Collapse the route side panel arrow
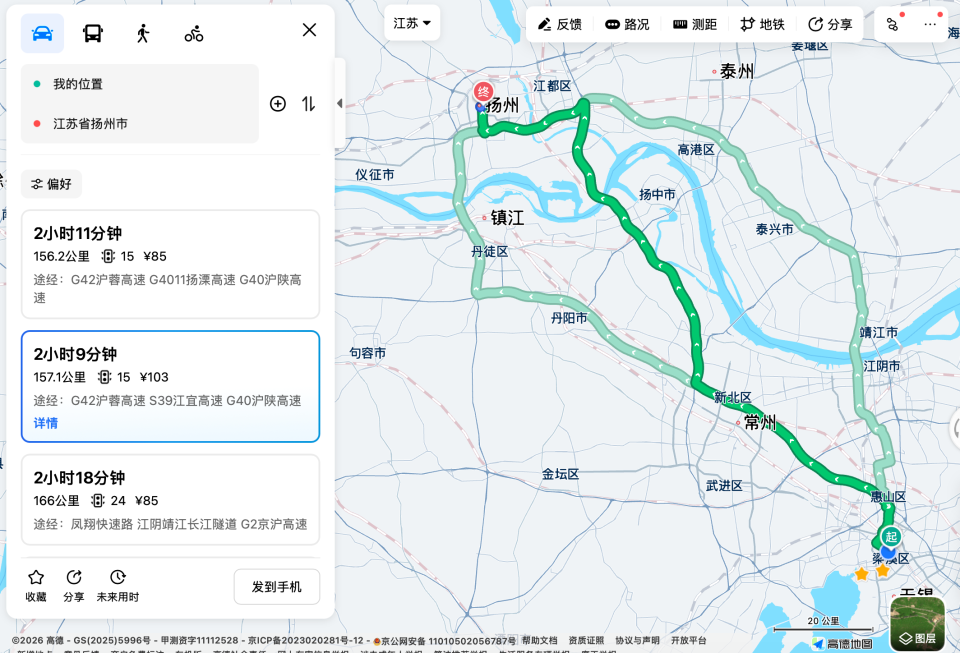 click(340, 103)
